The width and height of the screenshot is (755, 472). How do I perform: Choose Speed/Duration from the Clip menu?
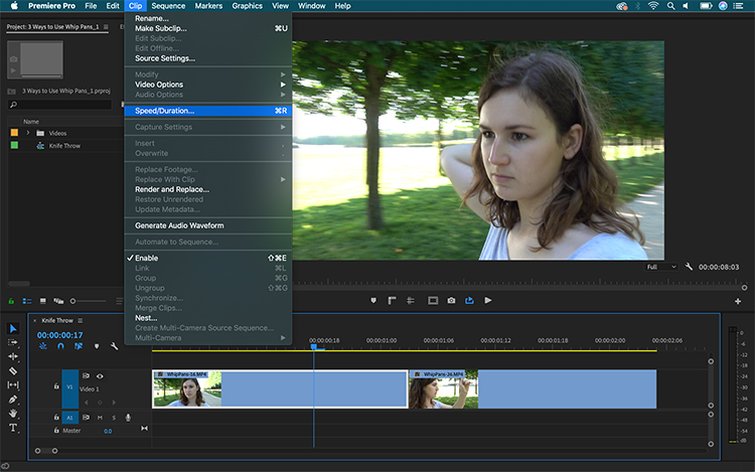pyautogui.click(x=165, y=110)
